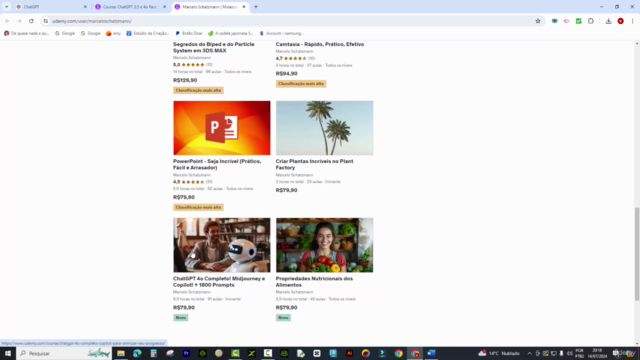The image size is (640, 360).
Task: Expand the tab search dropdown
Action: tap(7, 7)
